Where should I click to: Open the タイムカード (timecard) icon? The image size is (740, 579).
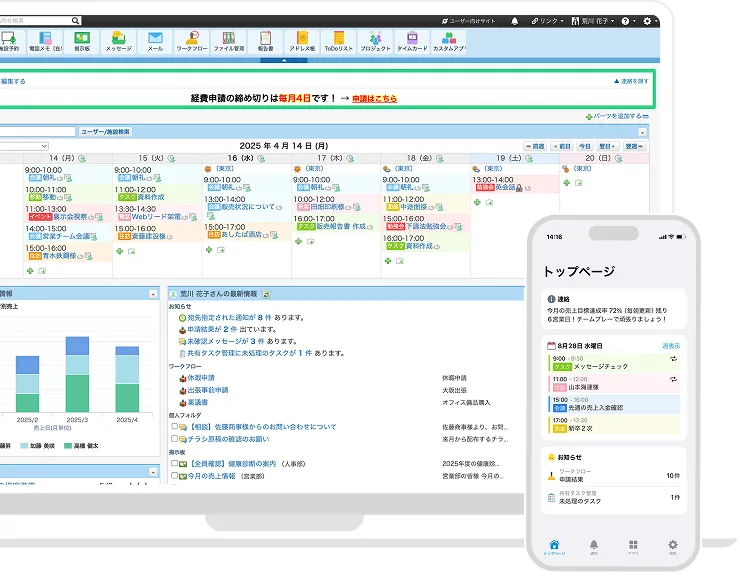pos(411,41)
